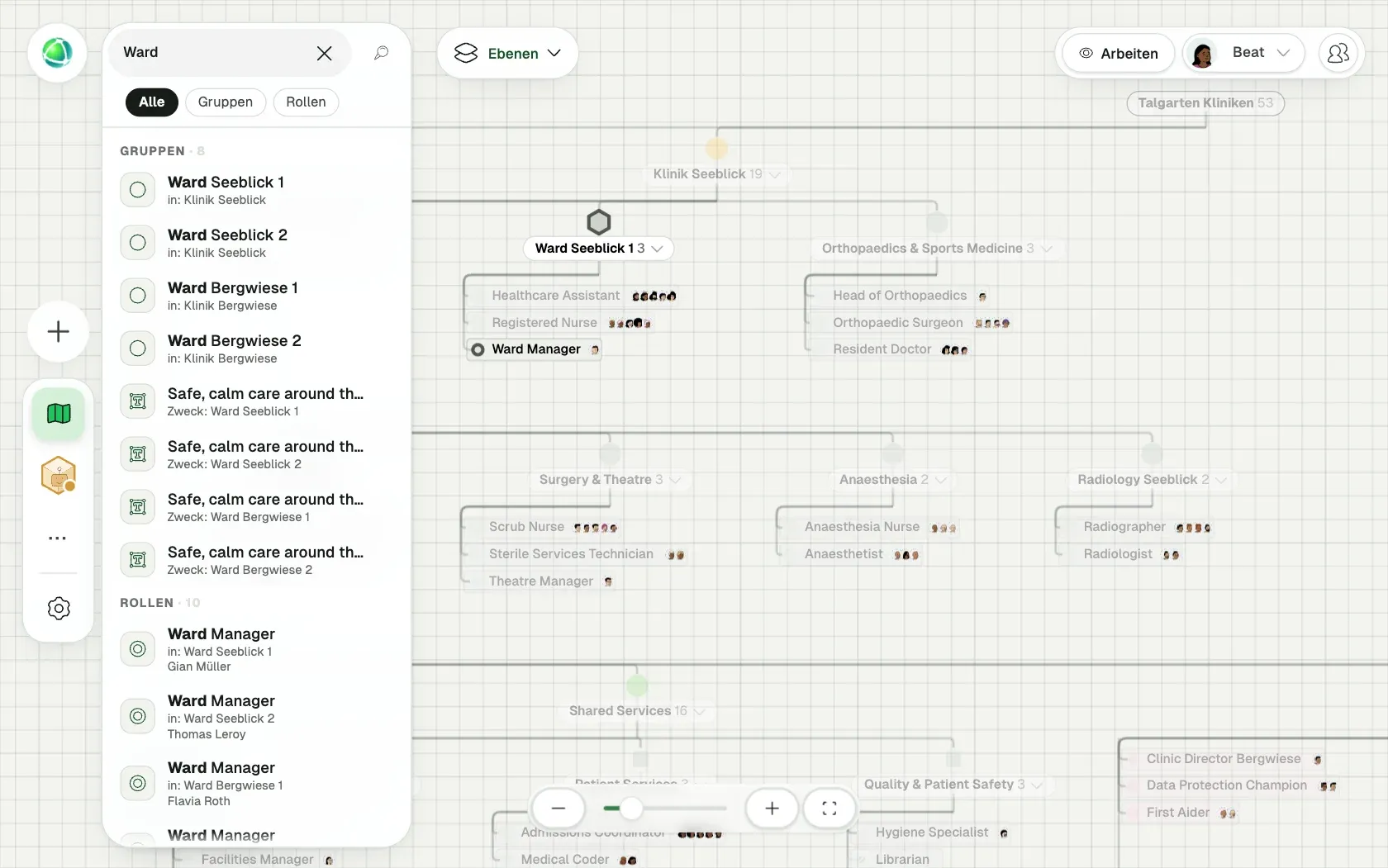Open purpose result Zweck: Ward Bergwiese 2
Viewport: 1388px width, 868px height.
(256, 560)
